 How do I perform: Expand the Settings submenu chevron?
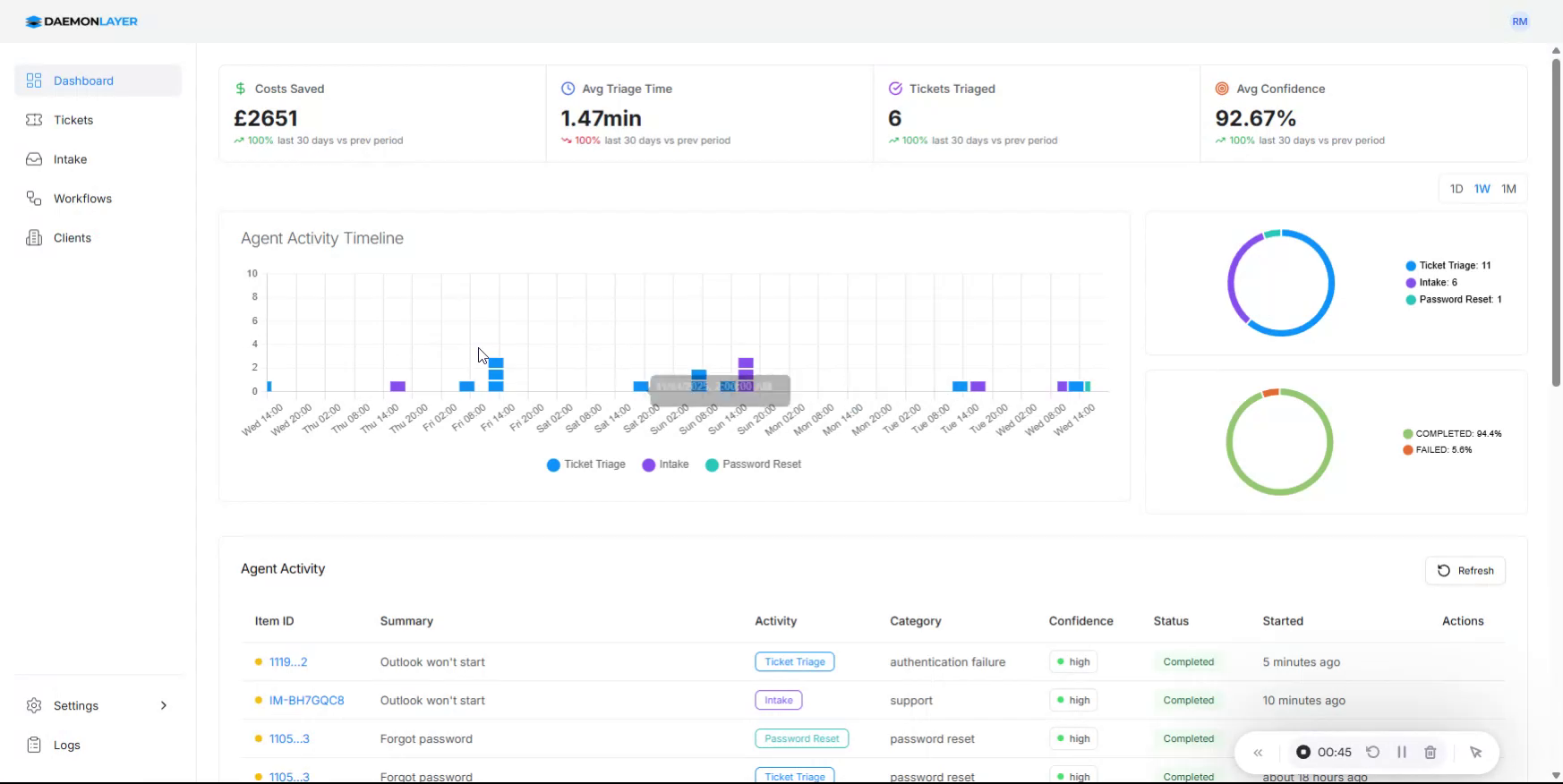click(164, 705)
